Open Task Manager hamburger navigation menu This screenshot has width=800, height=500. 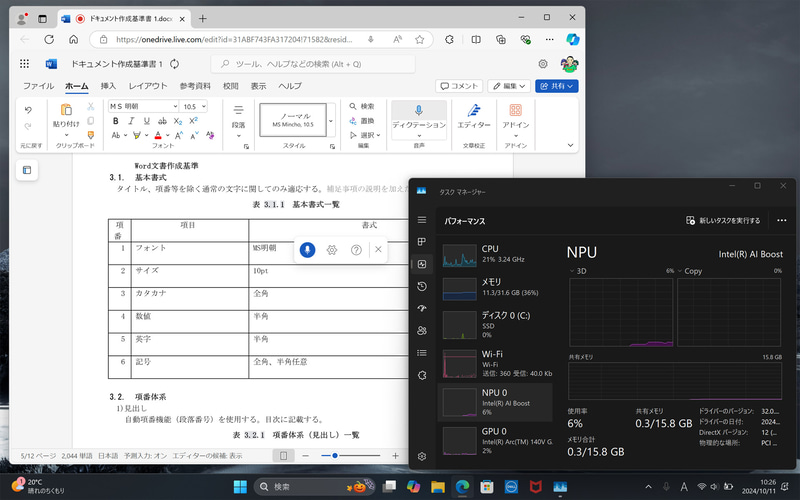[x=422, y=220]
